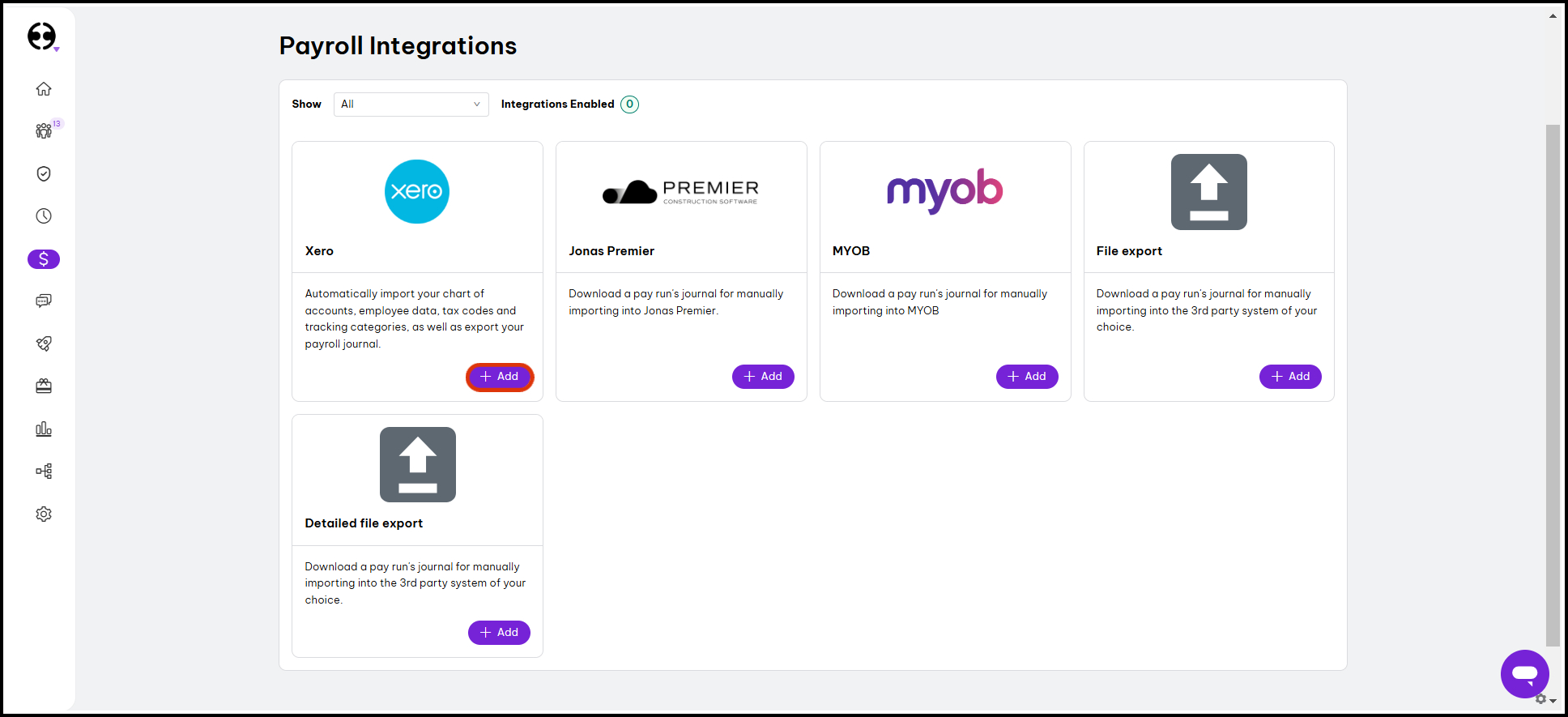1568x717 pixels.
Task: Open the chat bubbles sidebar icon
Action: (x=44, y=301)
